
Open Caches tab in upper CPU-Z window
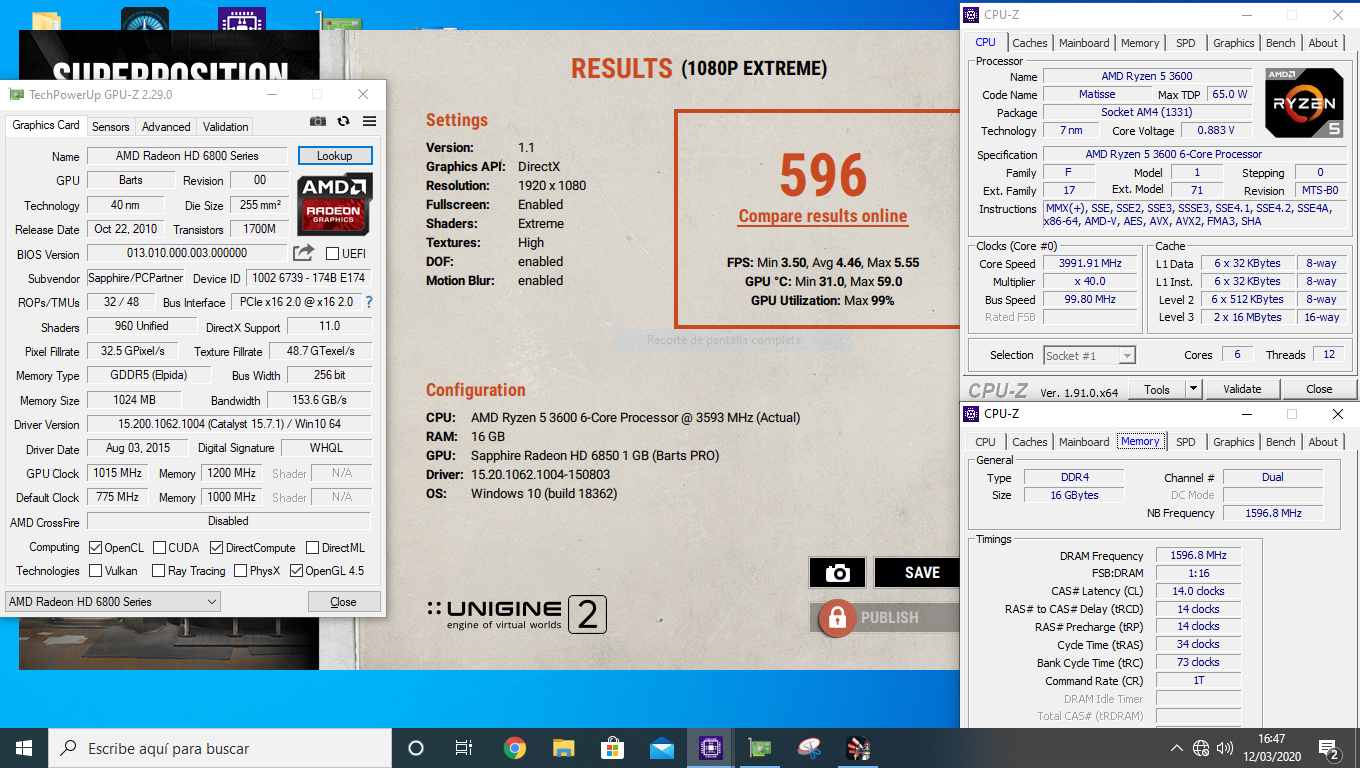pyautogui.click(x=1030, y=43)
